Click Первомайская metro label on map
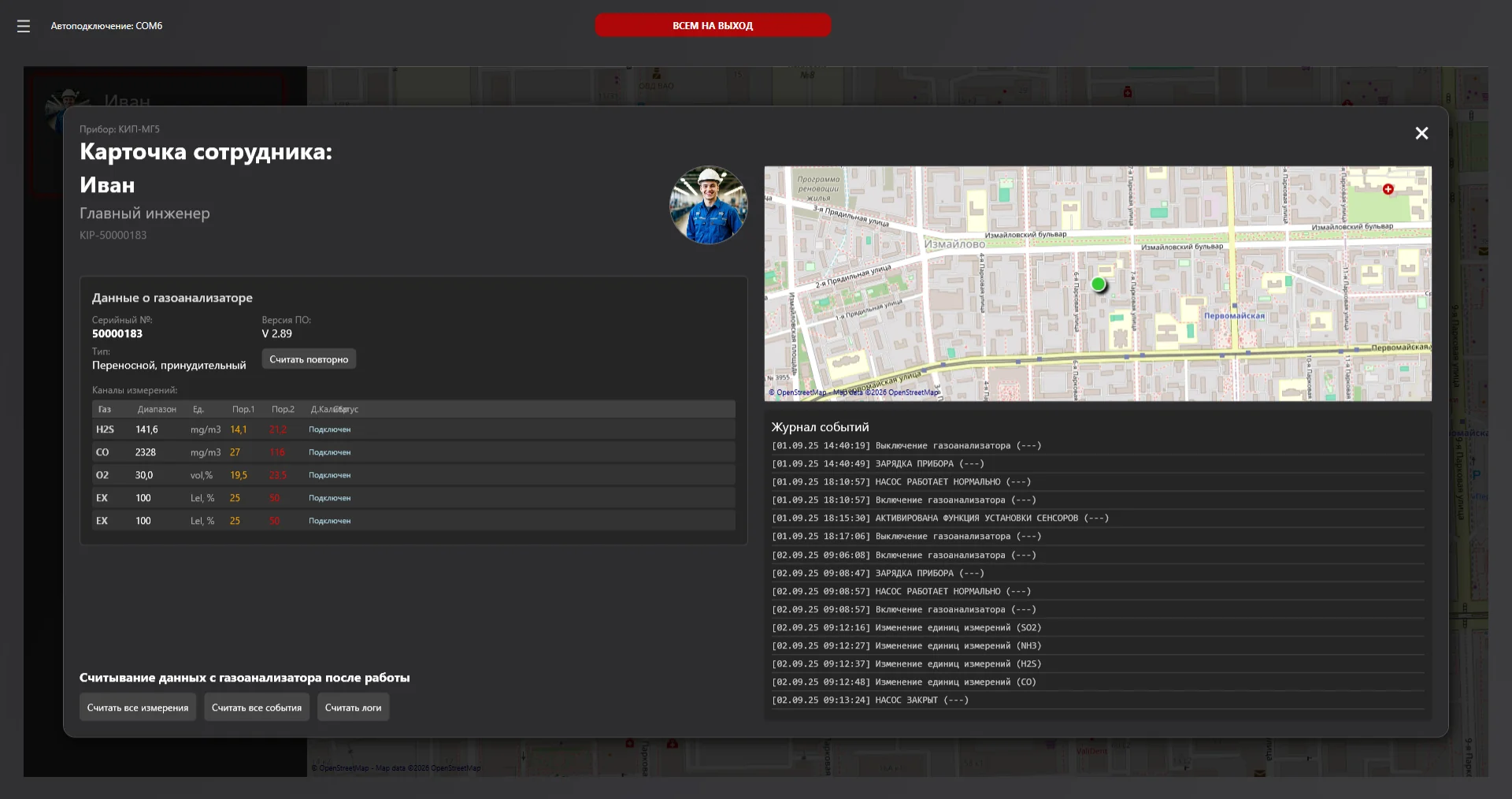This screenshot has width=1512, height=799. tap(1234, 316)
